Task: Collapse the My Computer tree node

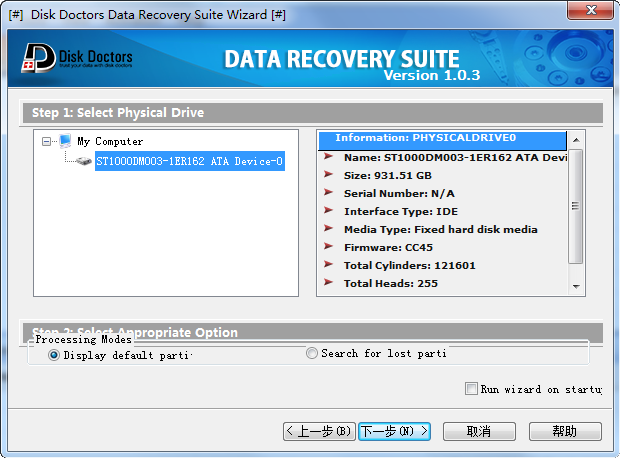Action: tap(46, 142)
